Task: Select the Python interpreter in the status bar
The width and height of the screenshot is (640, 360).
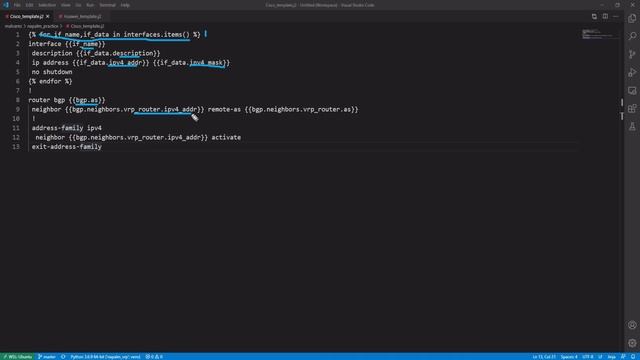Action: click(105, 357)
